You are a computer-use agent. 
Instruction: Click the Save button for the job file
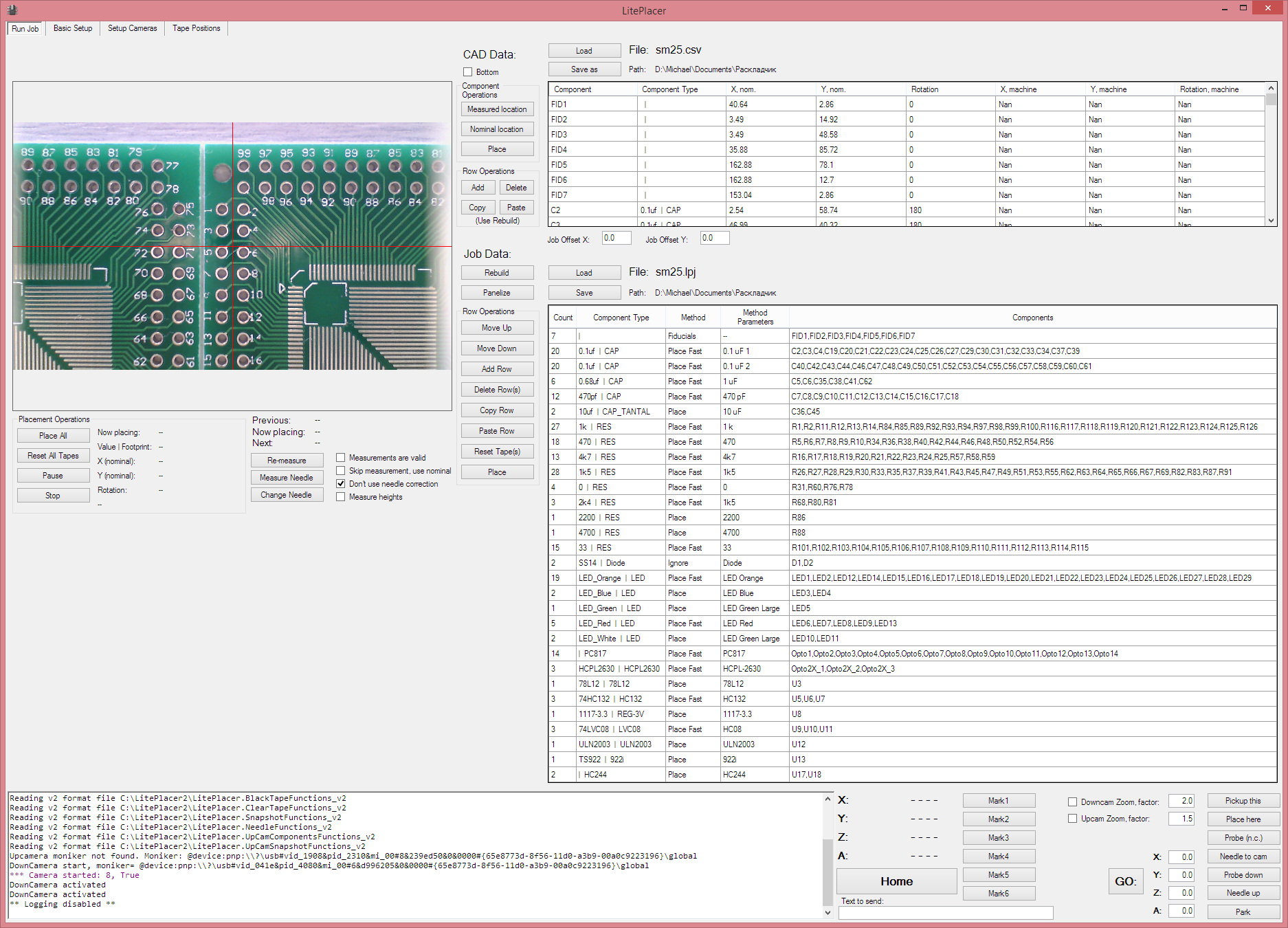584,293
